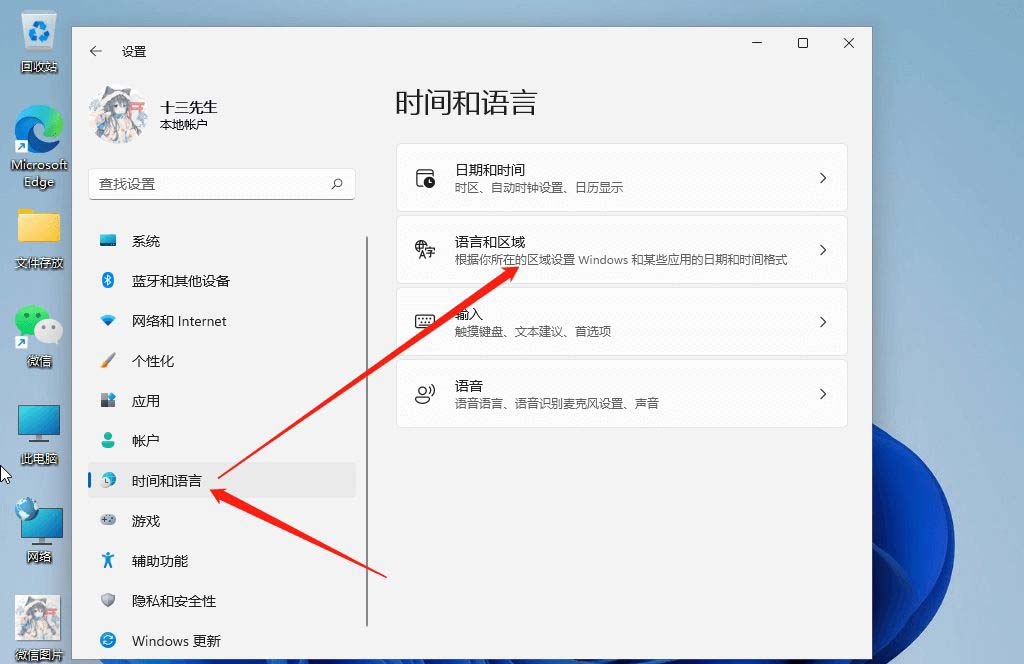Open 辅助功能 settings
1024x664 pixels.
[x=221, y=561]
